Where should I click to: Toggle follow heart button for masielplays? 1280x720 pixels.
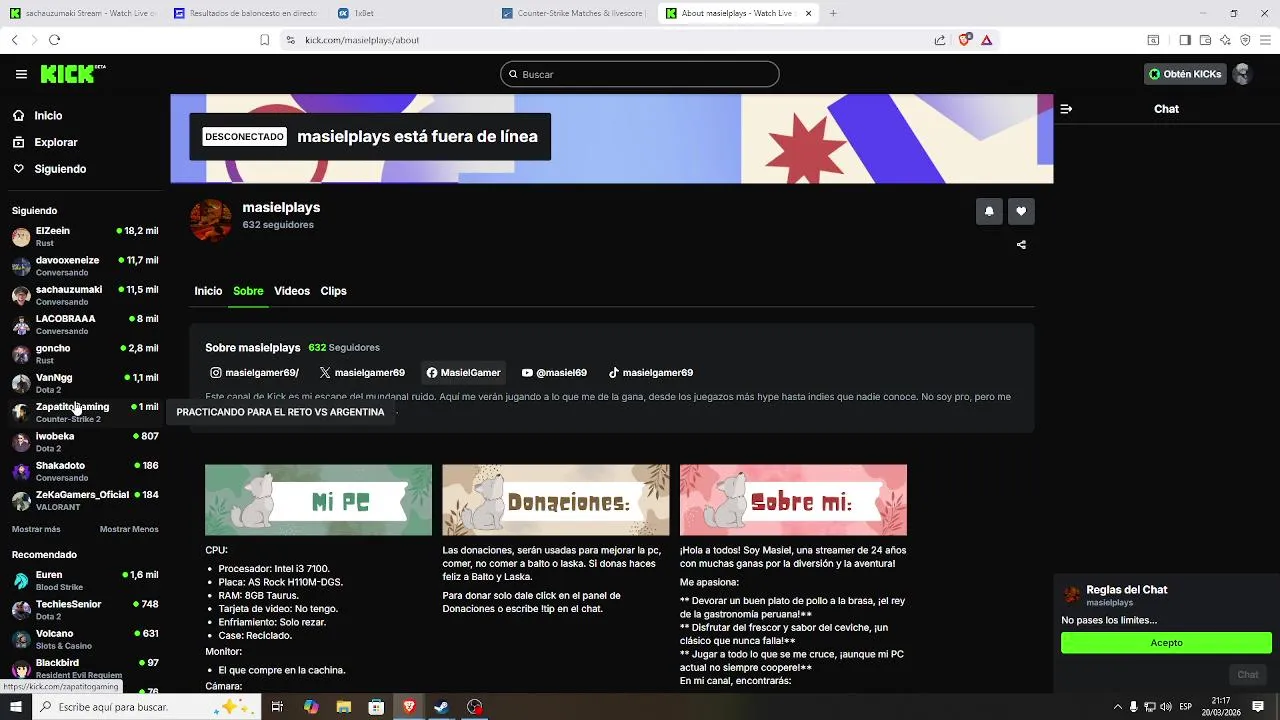1021,211
